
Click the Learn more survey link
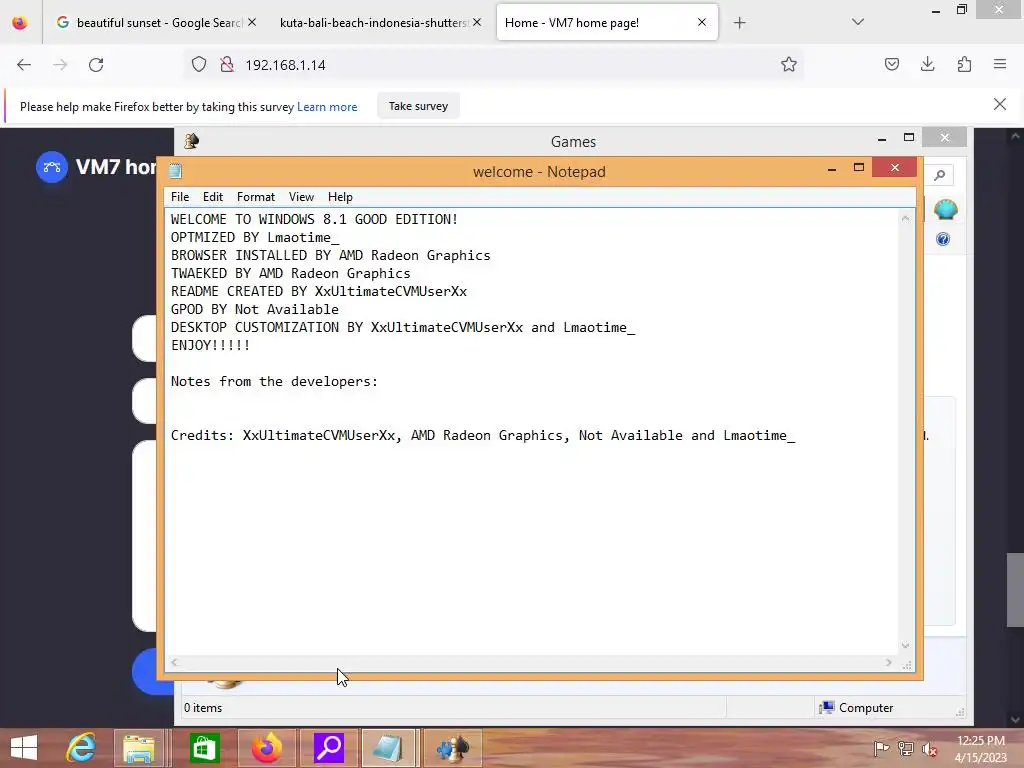[327, 106]
